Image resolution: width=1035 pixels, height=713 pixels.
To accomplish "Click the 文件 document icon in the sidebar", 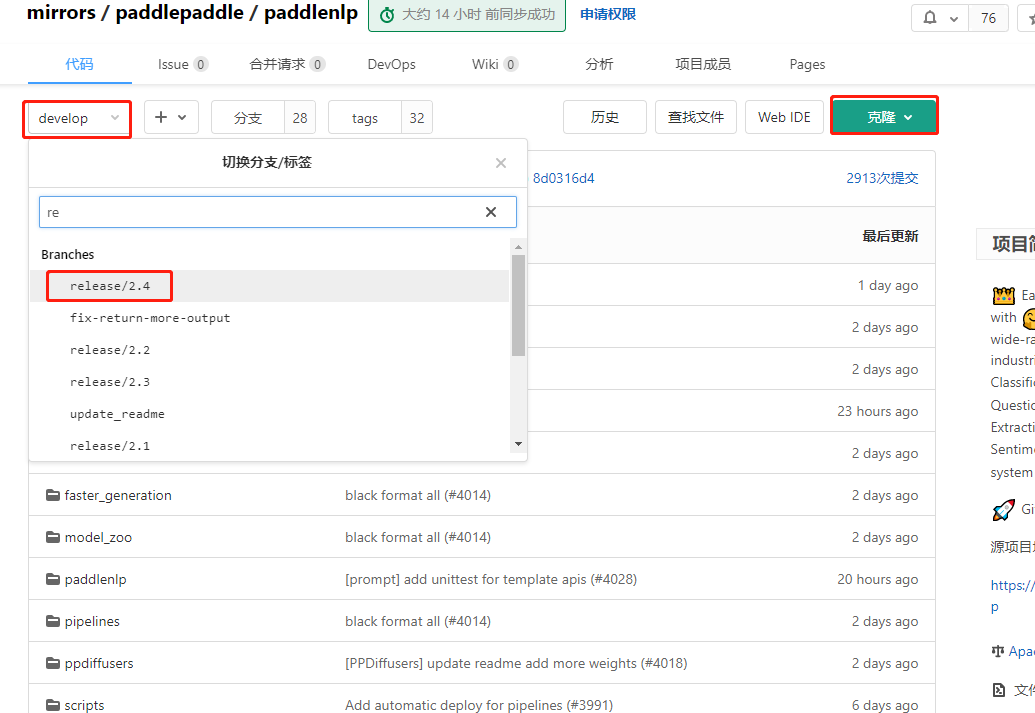I will click(x=998, y=689).
